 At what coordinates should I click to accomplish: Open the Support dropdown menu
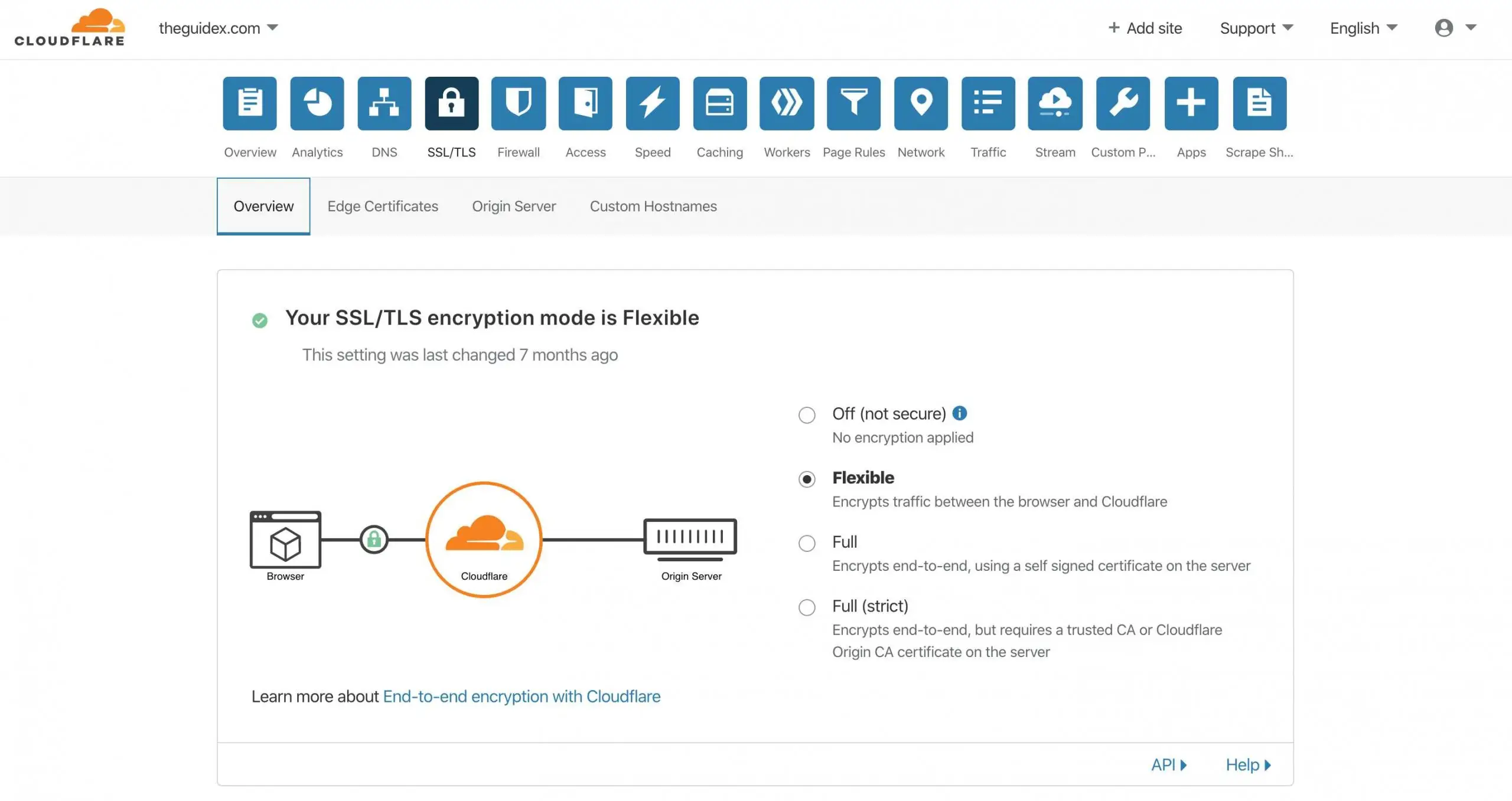coord(1256,28)
